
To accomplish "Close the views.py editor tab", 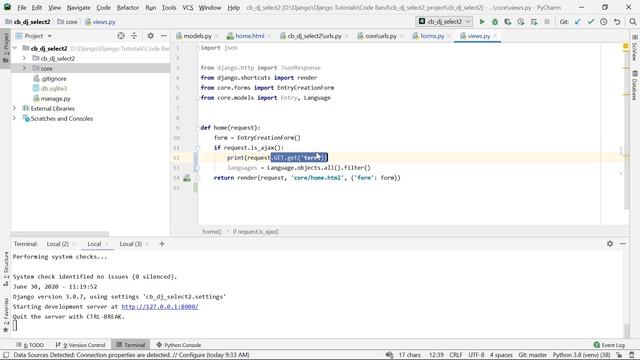I will pos(495,36).
